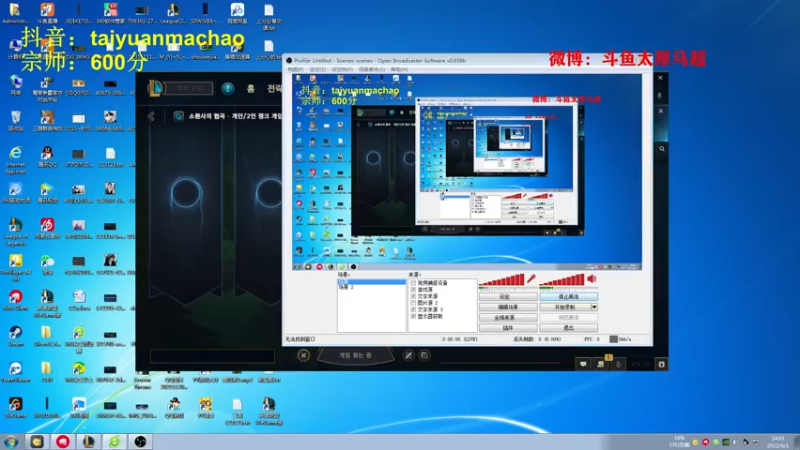Open the green browser taskbar icon
This screenshot has width=800, height=450.
(x=114, y=442)
